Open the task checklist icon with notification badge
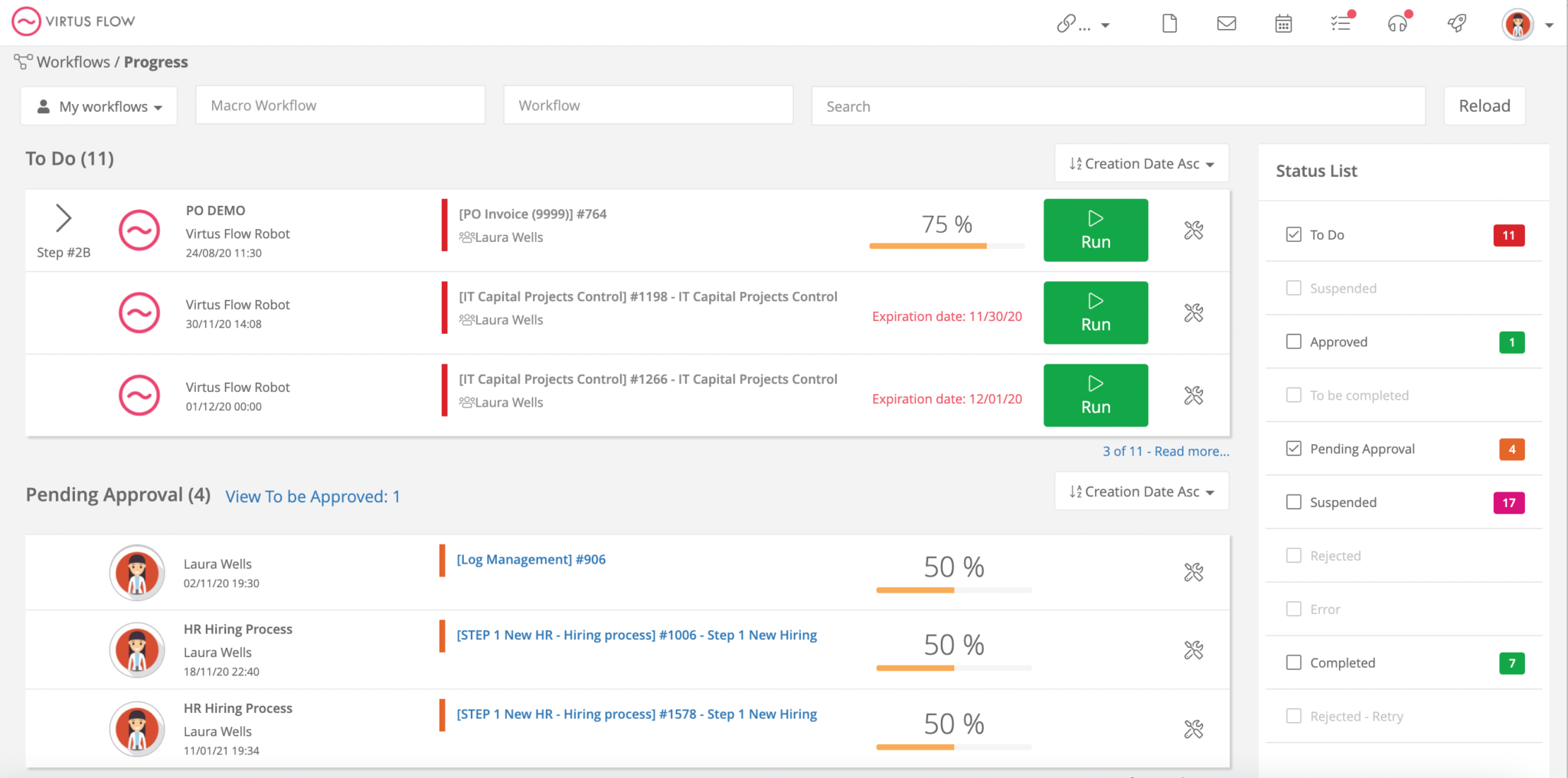1568x778 pixels. 1341,23
